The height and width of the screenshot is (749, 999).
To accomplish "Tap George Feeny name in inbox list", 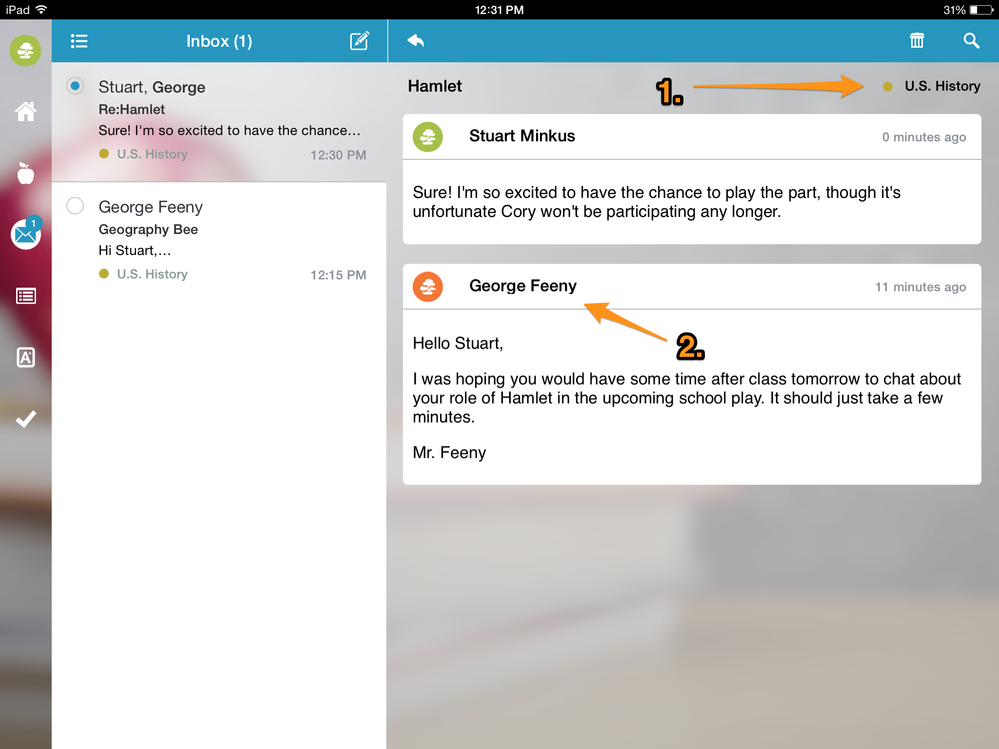I will tap(150, 207).
